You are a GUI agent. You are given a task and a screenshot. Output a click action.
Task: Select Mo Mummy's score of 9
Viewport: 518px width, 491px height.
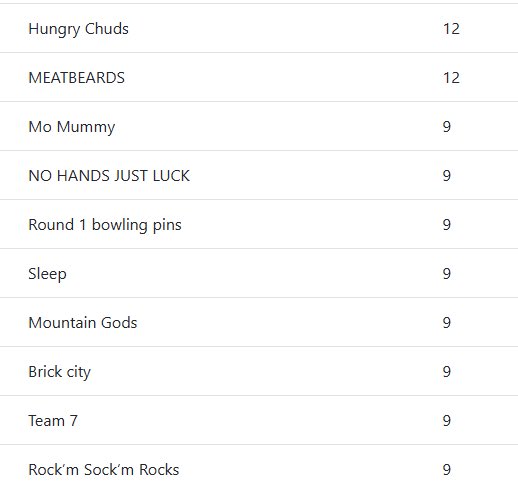click(447, 127)
